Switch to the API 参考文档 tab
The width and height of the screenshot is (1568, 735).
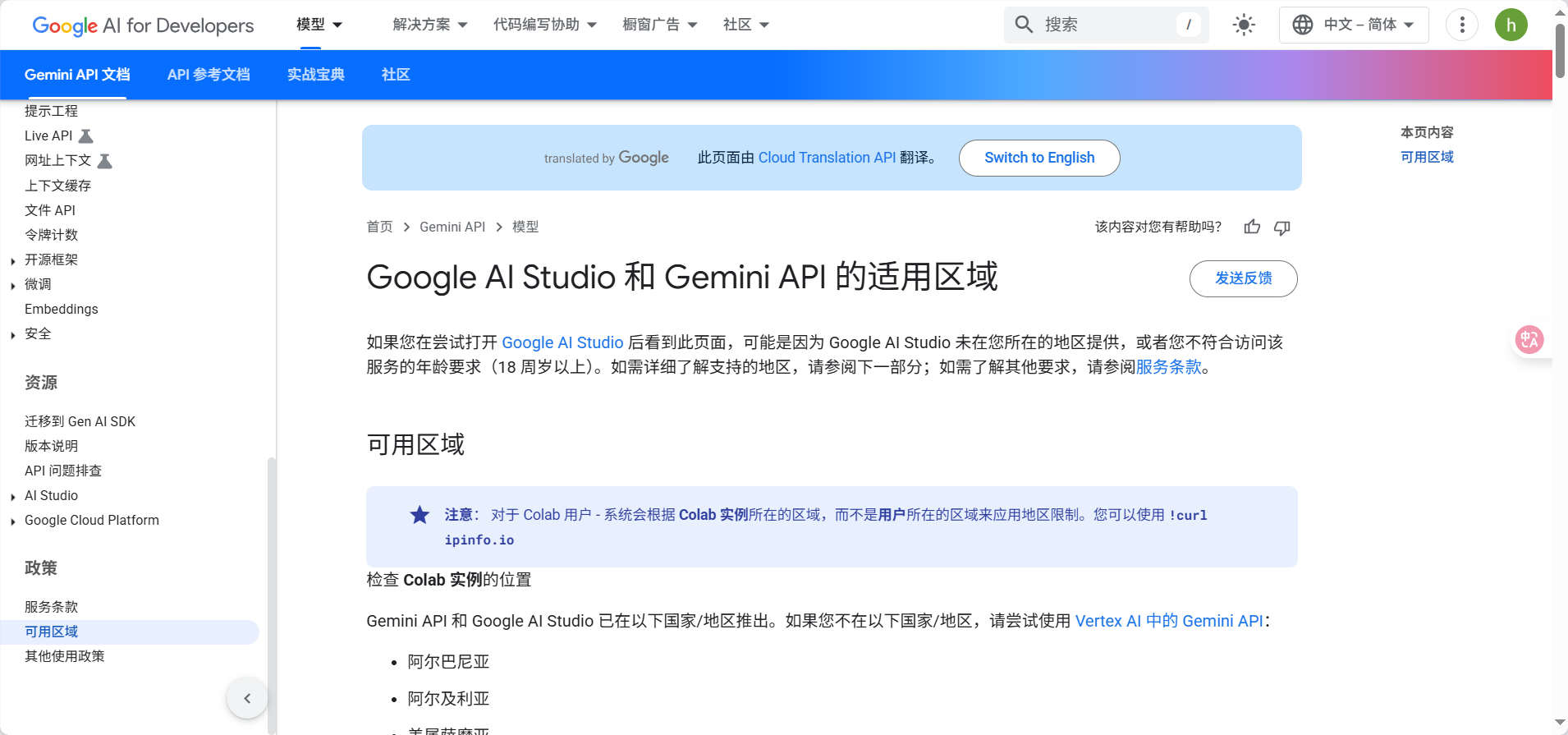[209, 75]
